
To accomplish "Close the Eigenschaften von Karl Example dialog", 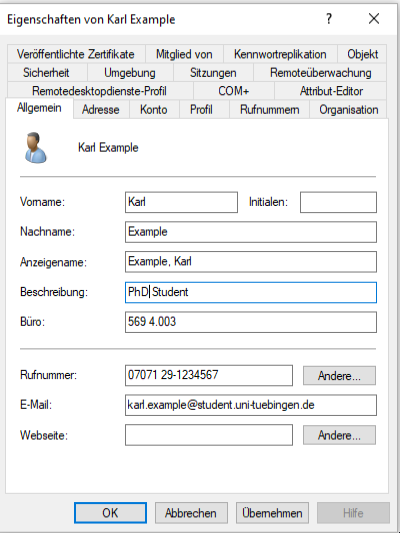I will point(374,19).
